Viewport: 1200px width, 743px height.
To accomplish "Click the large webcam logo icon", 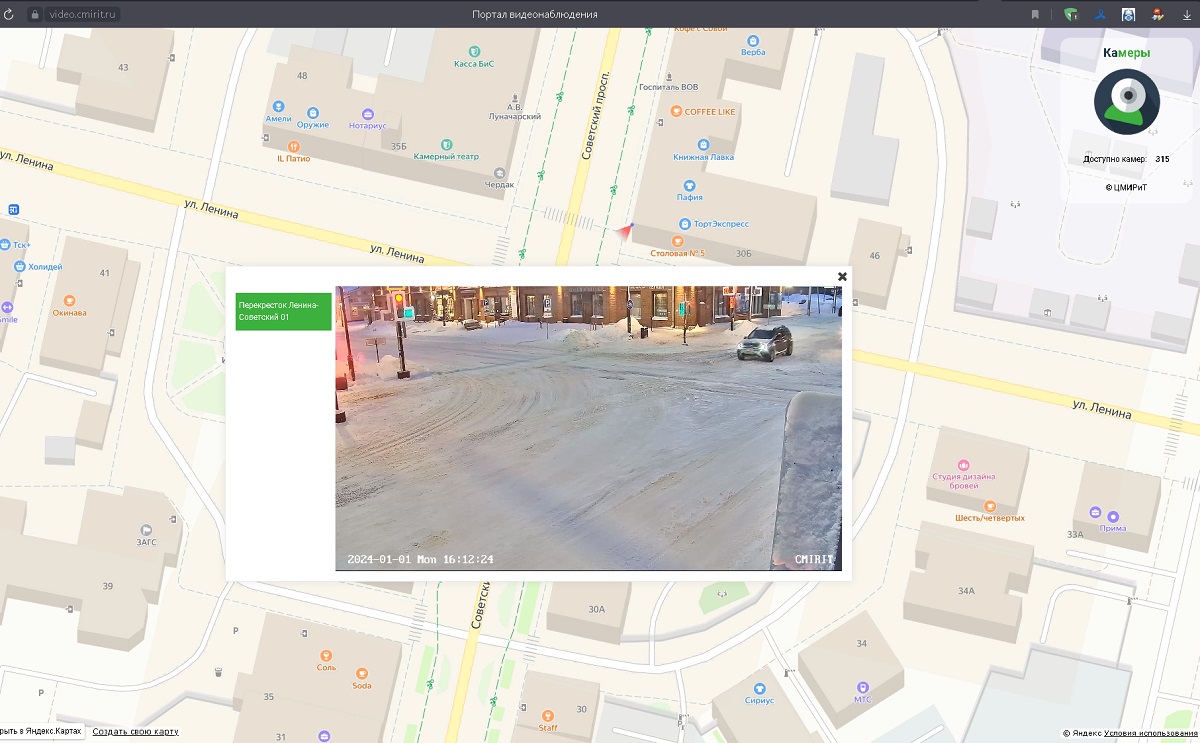I will [1127, 101].
